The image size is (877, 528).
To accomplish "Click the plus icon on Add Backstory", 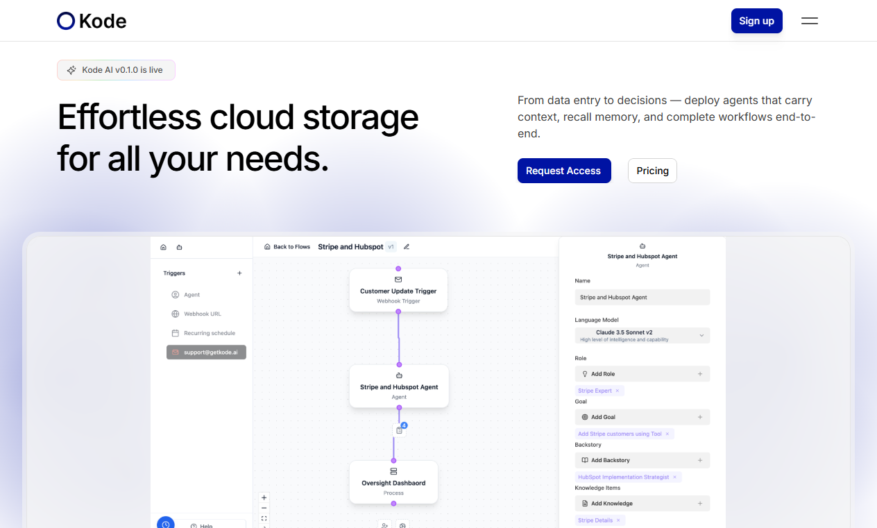I will pyautogui.click(x=700, y=460).
